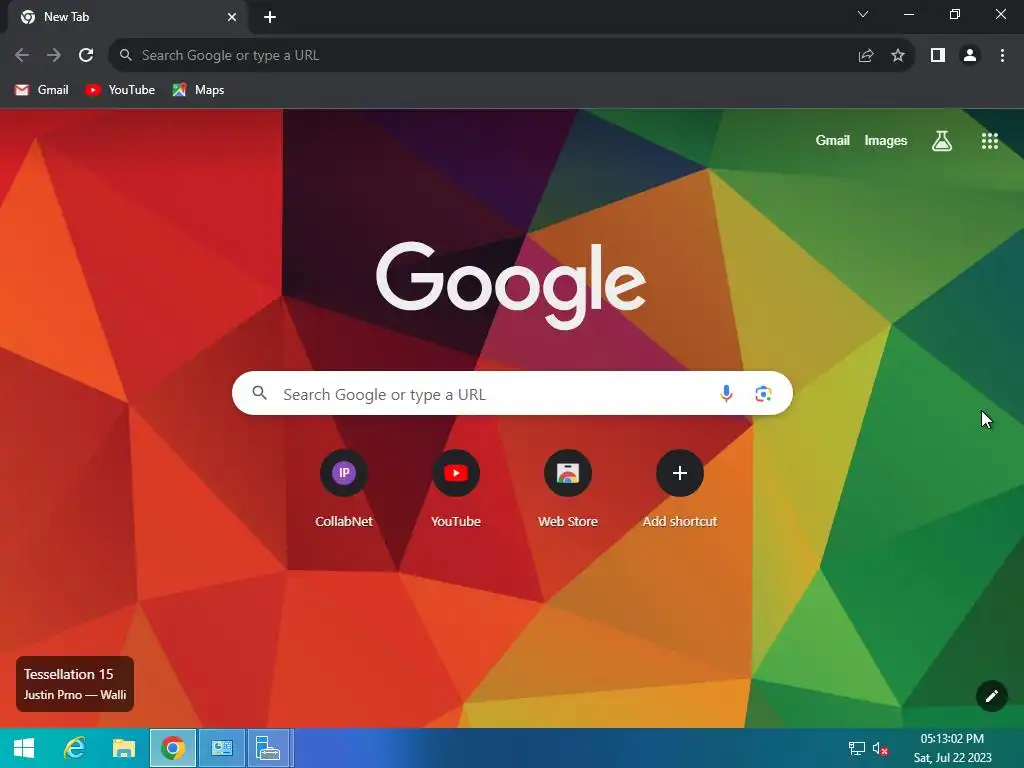Search by image with Google Lens icon
Image resolution: width=1024 pixels, height=768 pixels.
pos(763,394)
